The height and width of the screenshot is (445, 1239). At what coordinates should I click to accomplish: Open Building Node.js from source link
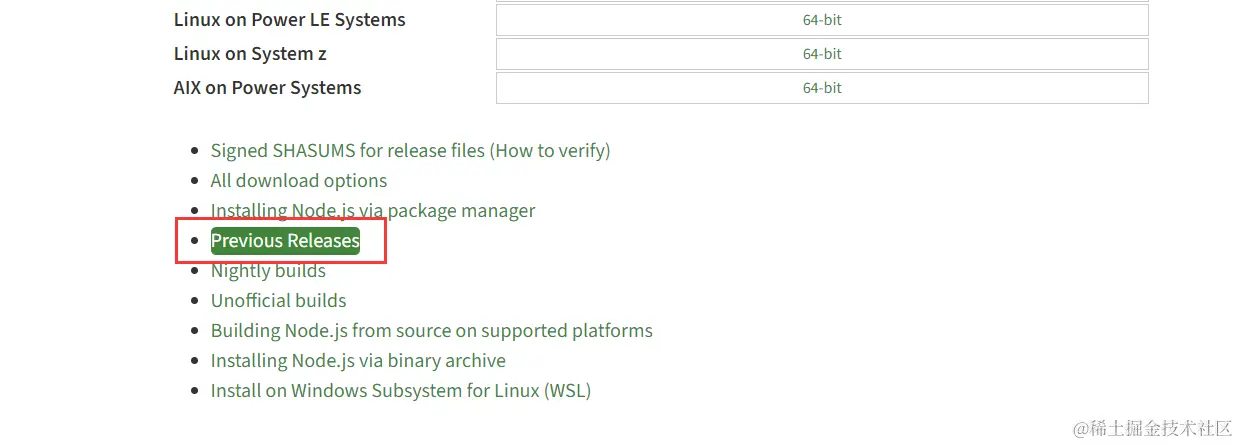pos(431,331)
